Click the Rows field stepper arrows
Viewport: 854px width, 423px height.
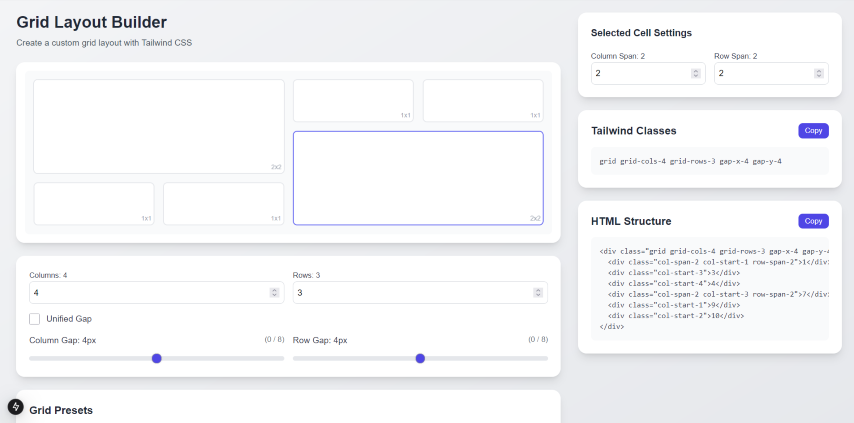pyautogui.click(x=539, y=293)
